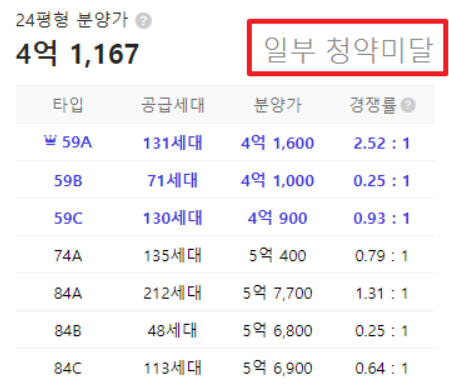This screenshot has width=449, height=389.
Task: Click the 2.52 : 1 competition rate
Action: click(381, 144)
